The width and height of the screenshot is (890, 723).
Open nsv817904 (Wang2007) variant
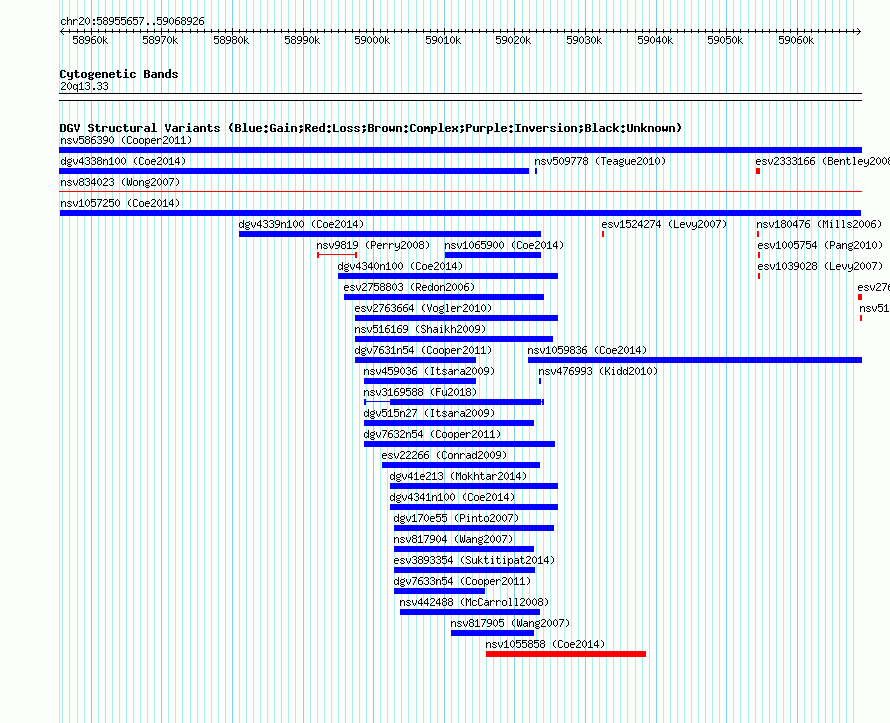pos(454,539)
